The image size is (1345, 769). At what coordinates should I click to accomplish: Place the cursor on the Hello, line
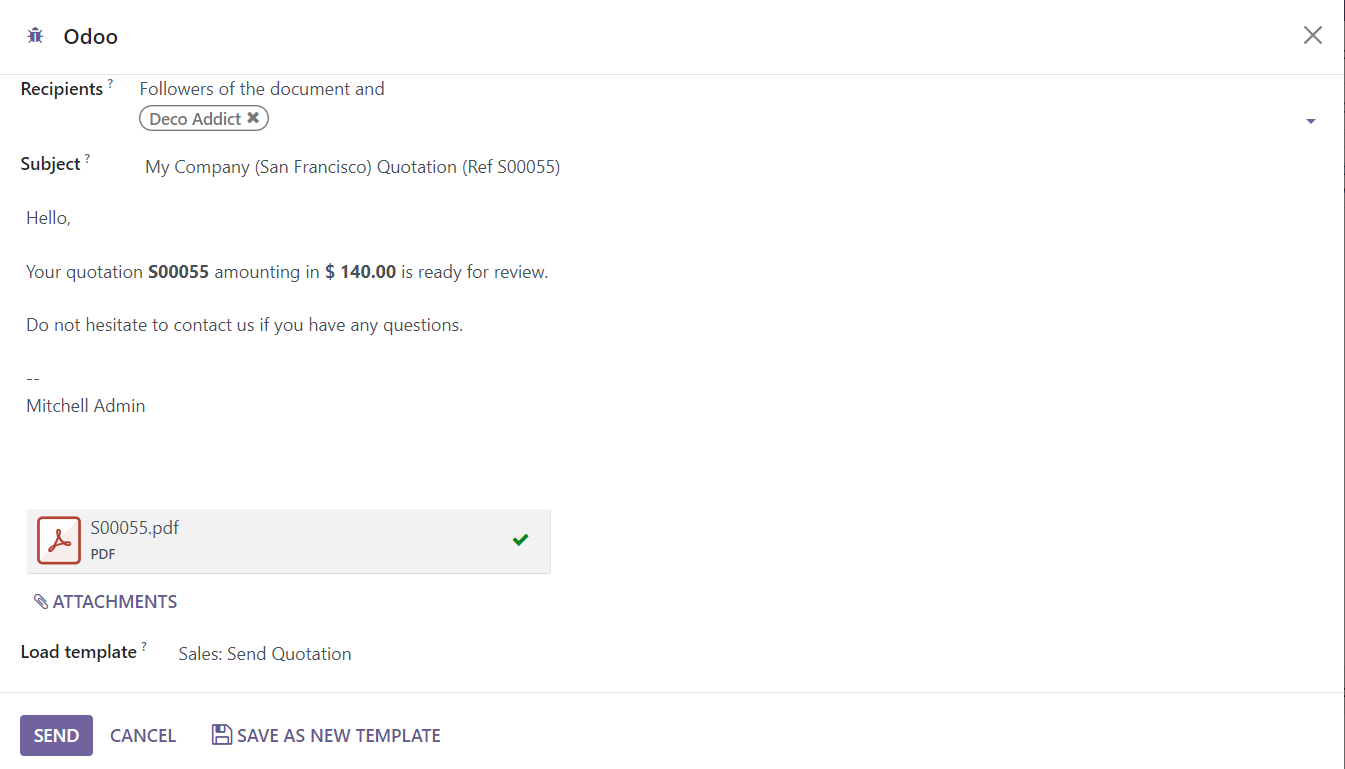pyautogui.click(x=48, y=218)
